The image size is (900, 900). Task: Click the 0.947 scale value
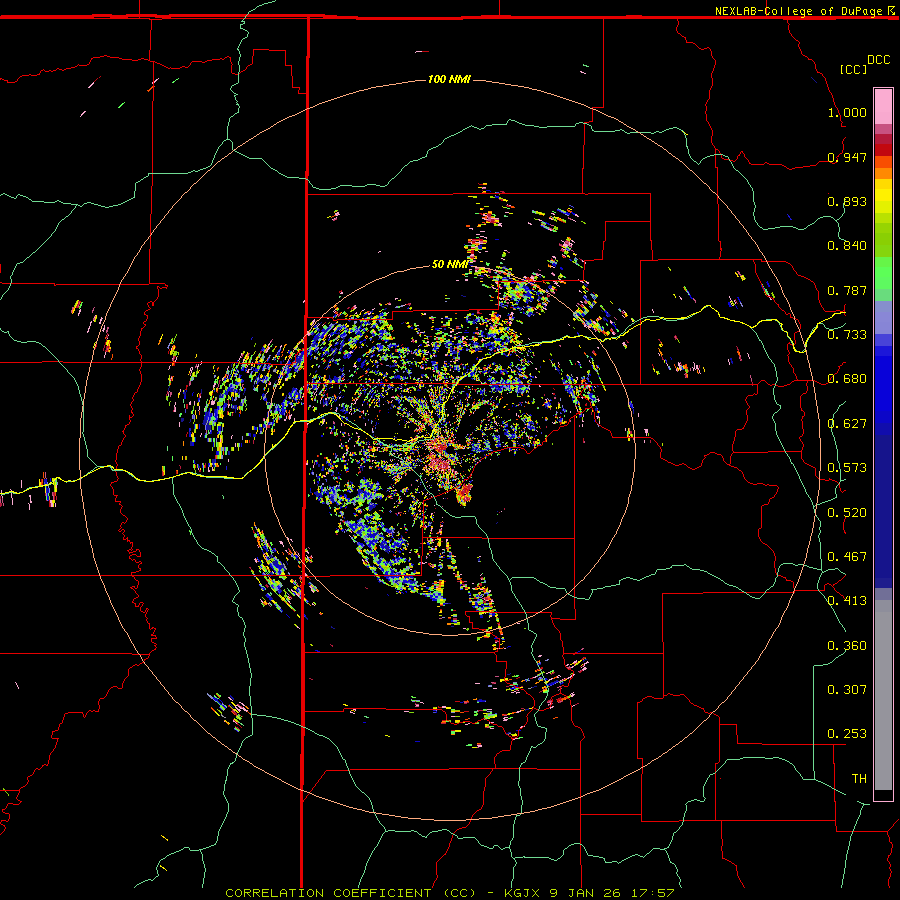point(847,157)
